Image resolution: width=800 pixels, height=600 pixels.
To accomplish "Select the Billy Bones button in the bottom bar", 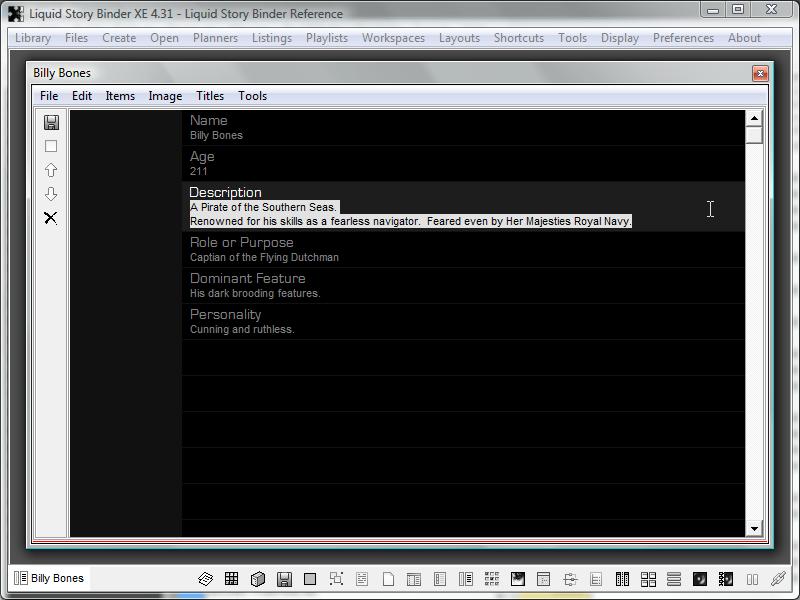I will (x=50, y=578).
